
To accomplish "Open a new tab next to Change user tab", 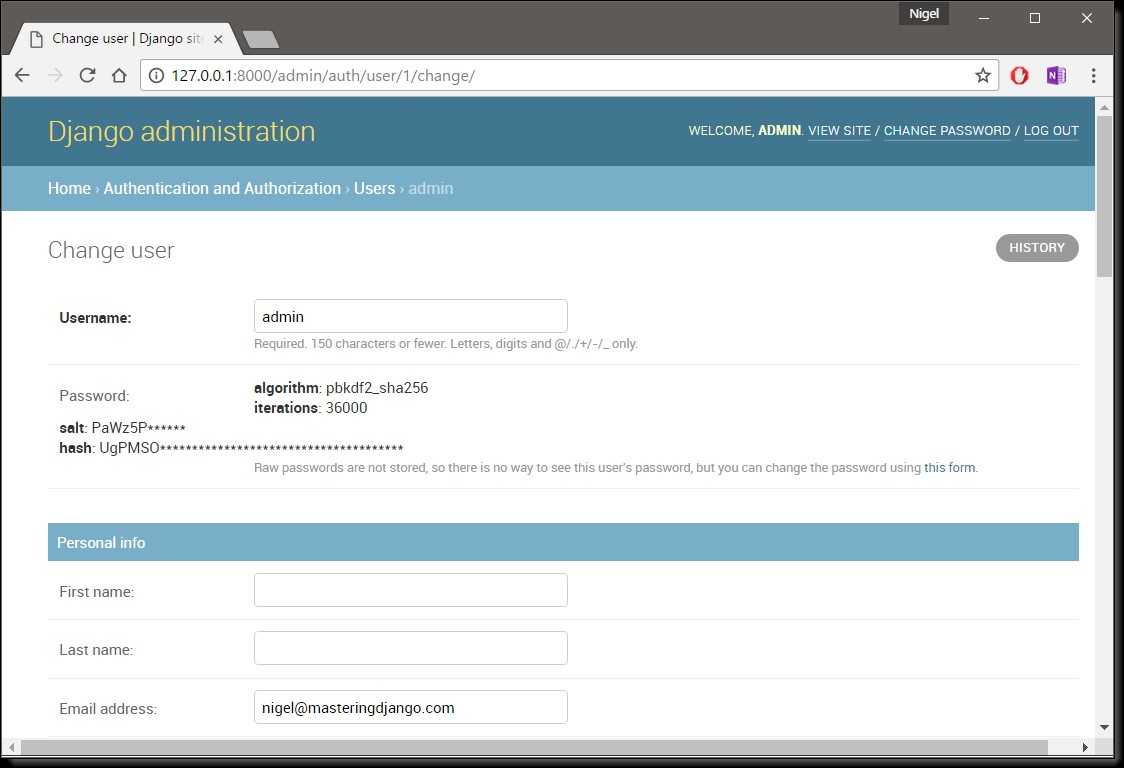I will coord(261,39).
